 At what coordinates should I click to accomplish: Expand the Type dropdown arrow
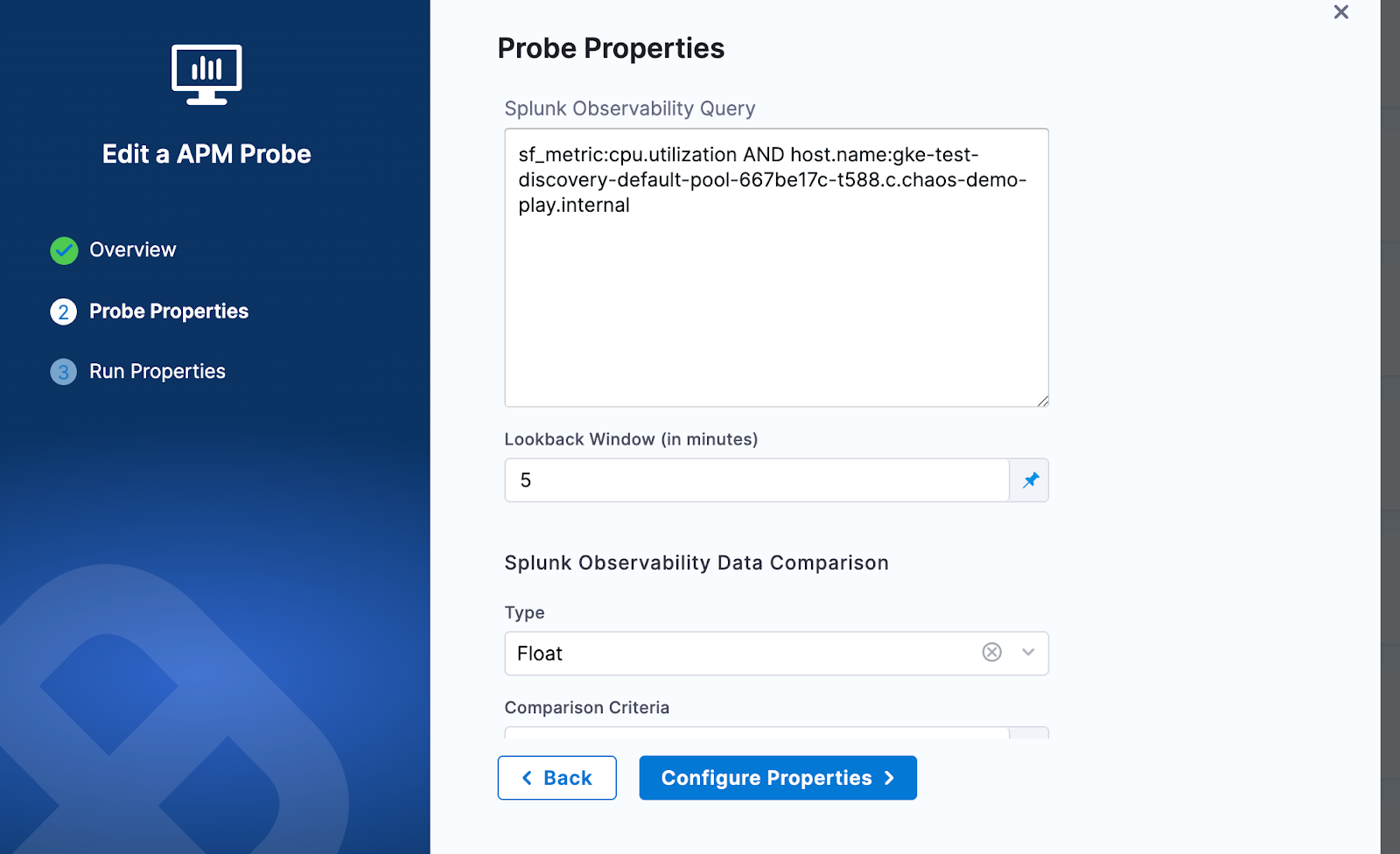[x=1028, y=653]
